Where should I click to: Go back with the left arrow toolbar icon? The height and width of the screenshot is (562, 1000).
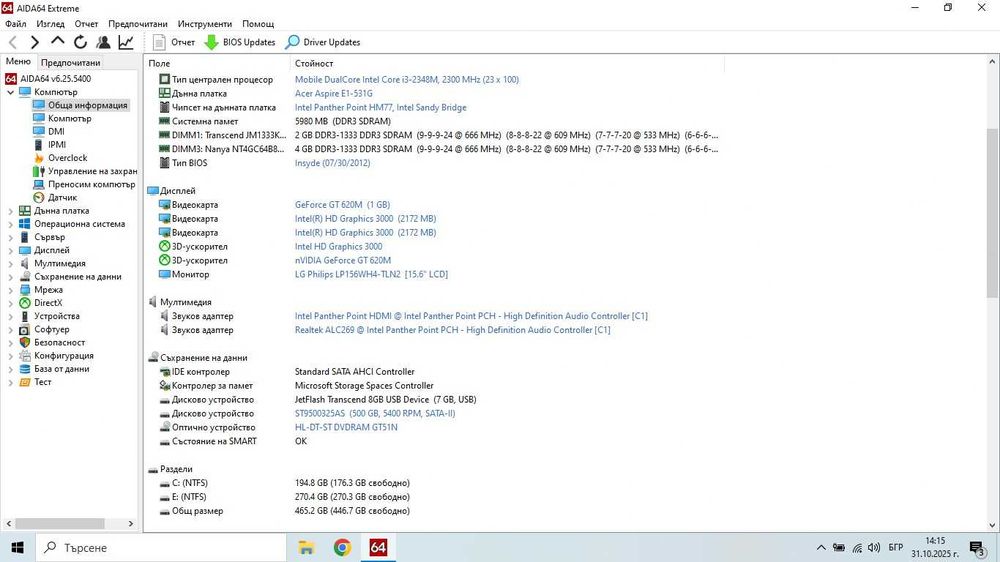coord(13,42)
